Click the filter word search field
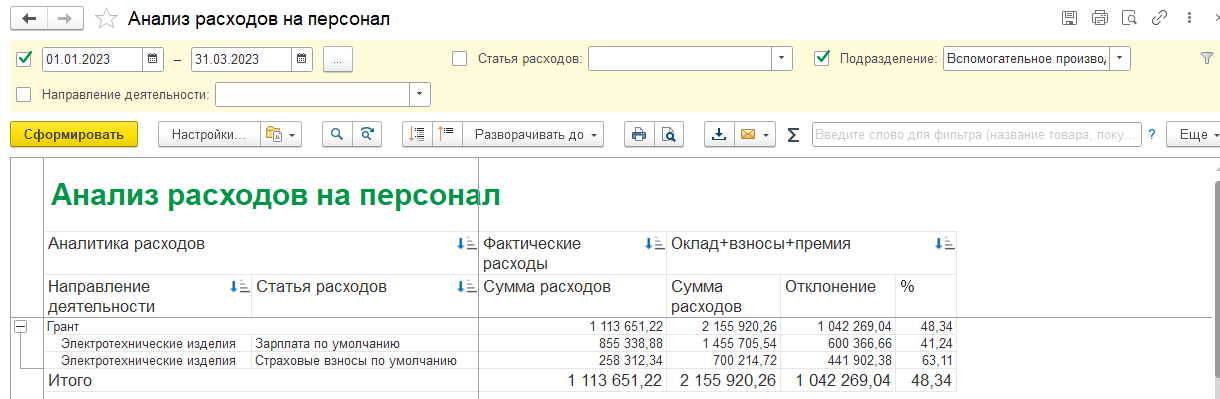 pyautogui.click(x=976, y=134)
